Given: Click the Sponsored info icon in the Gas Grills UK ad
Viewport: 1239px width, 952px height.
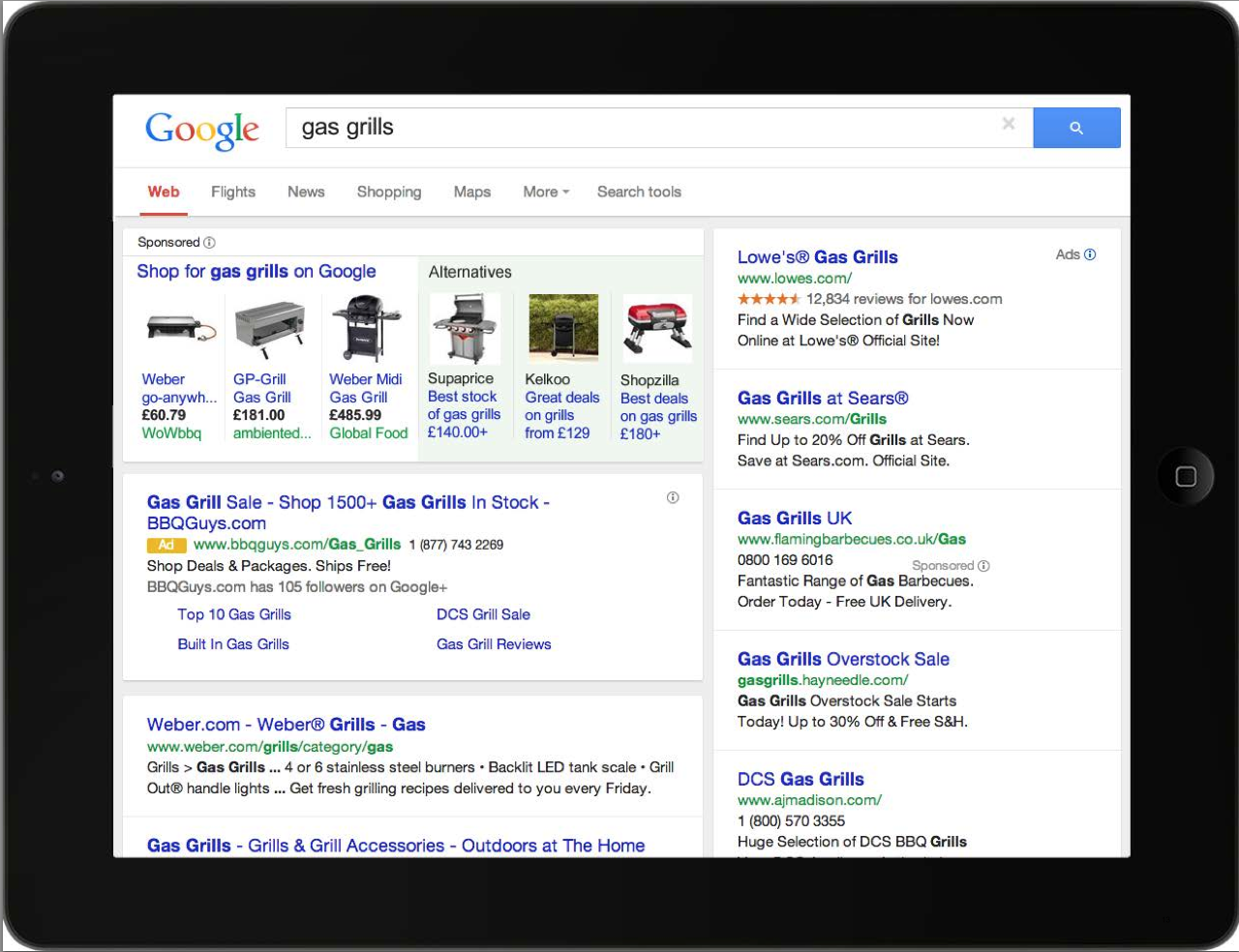Looking at the screenshot, I should coord(983,566).
